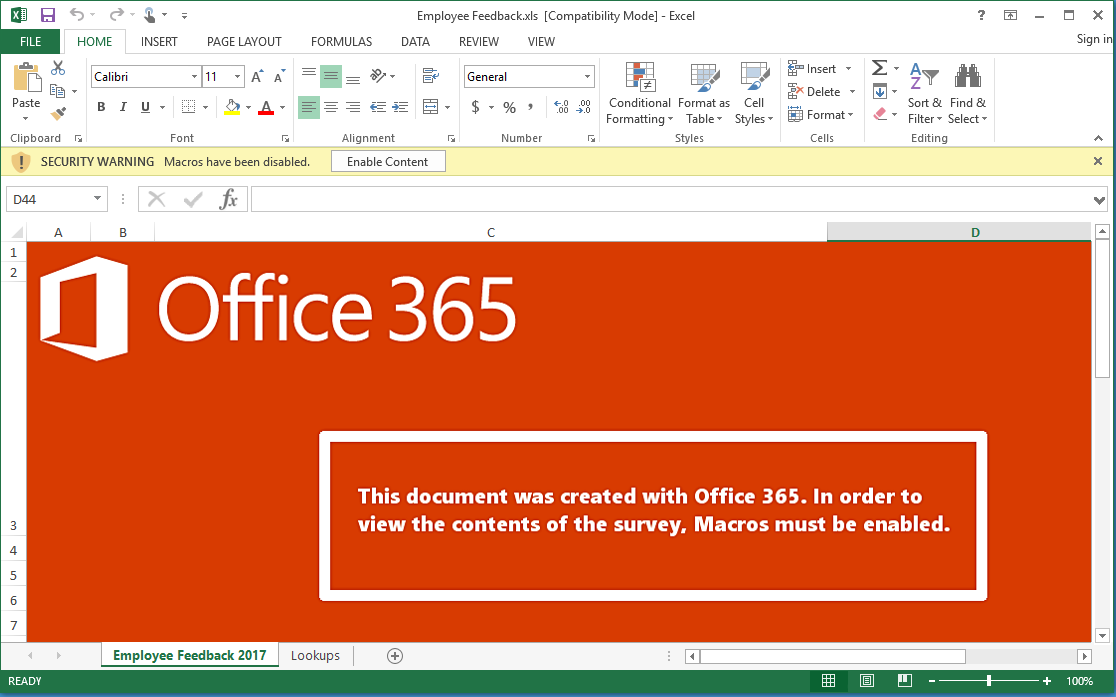The width and height of the screenshot is (1116, 697).
Task: Switch to the INSERT ribbon tab
Action: pyautogui.click(x=159, y=41)
